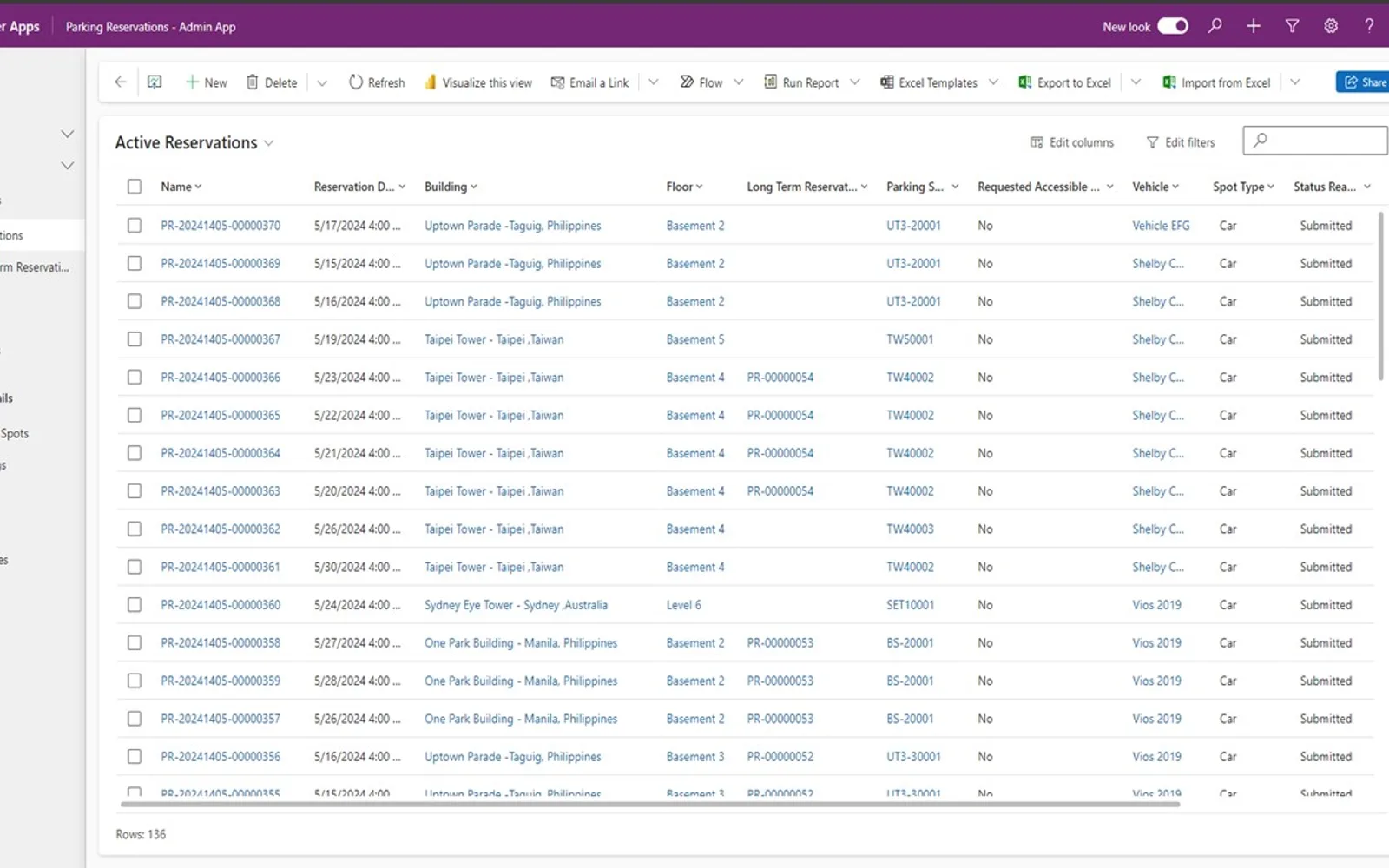The width and height of the screenshot is (1389, 868).
Task: Open the Reservation D... column header menu
Action: point(359,187)
